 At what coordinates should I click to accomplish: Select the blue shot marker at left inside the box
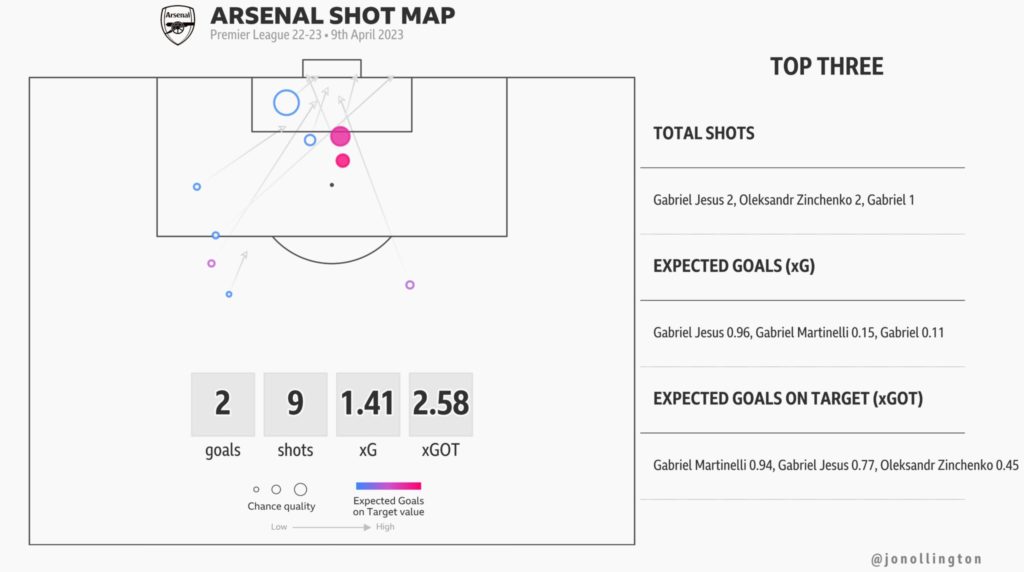point(197,187)
